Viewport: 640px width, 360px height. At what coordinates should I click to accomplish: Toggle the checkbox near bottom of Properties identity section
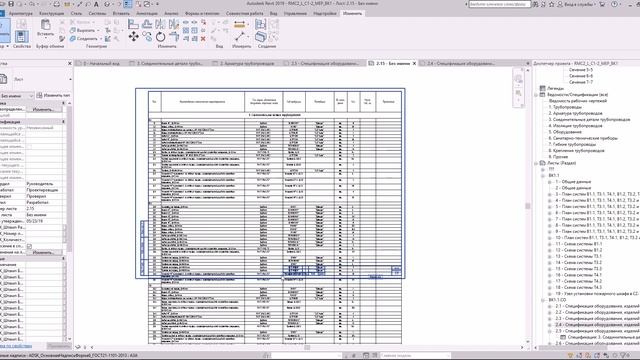tap(29, 246)
